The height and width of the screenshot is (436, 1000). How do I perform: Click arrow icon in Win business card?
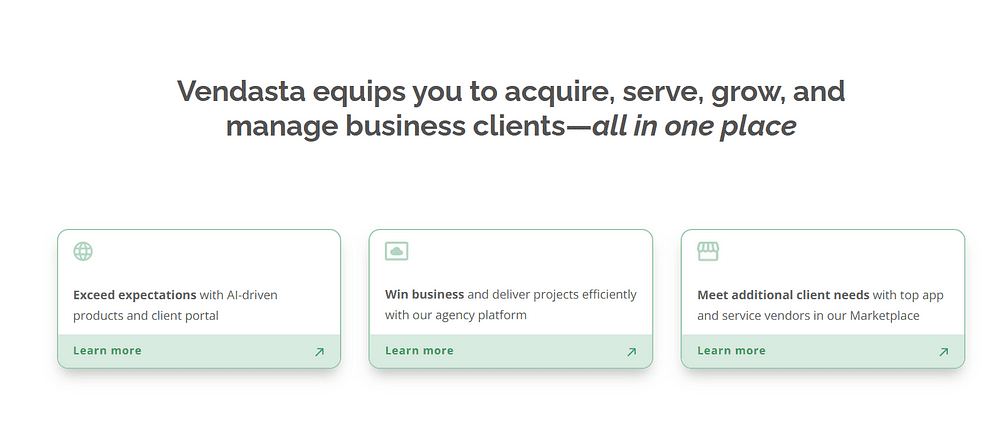point(631,351)
